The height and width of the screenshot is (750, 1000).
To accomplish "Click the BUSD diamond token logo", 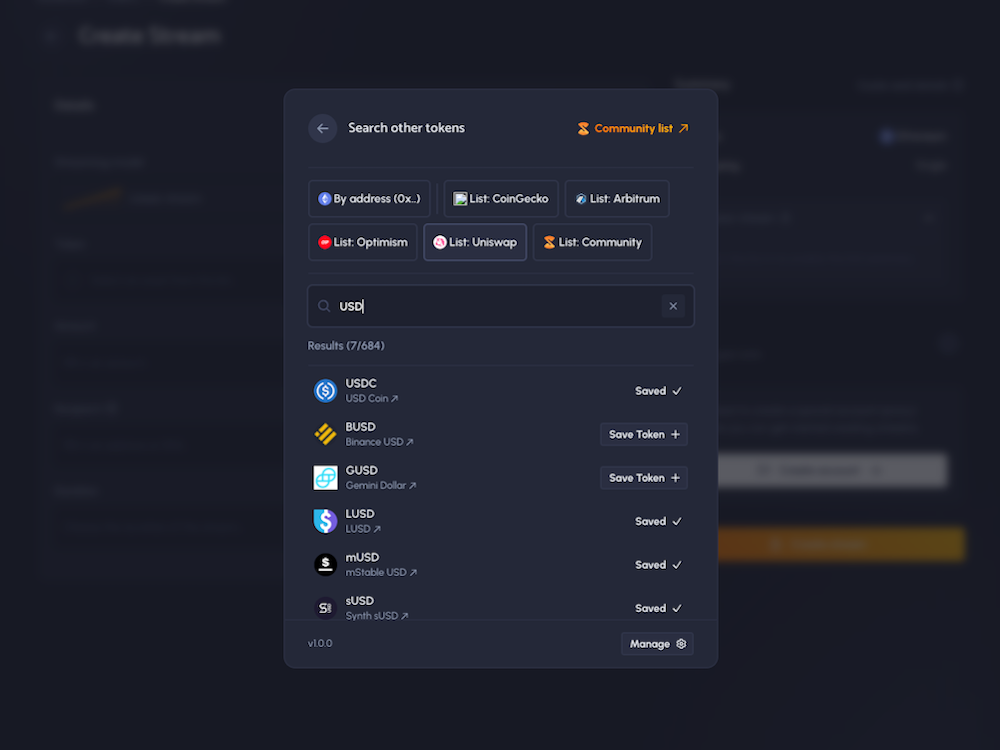I will 324,434.
